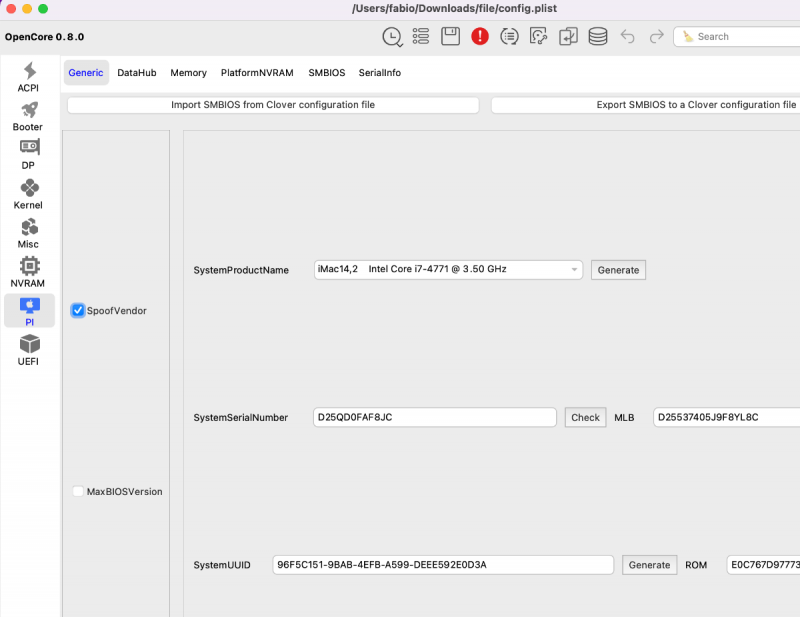Image resolution: width=800 pixels, height=617 pixels.
Task: Click the SystemSerialNumber label
Action: point(240,417)
